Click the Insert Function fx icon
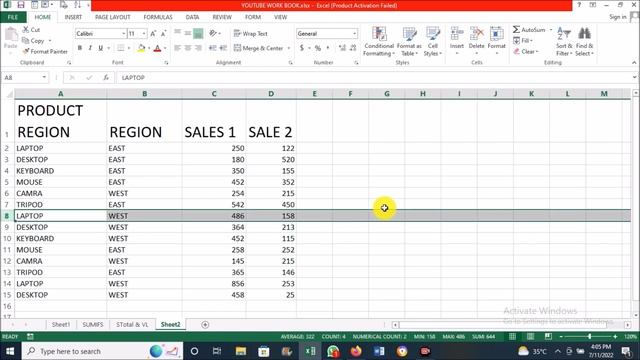 tap(106, 78)
